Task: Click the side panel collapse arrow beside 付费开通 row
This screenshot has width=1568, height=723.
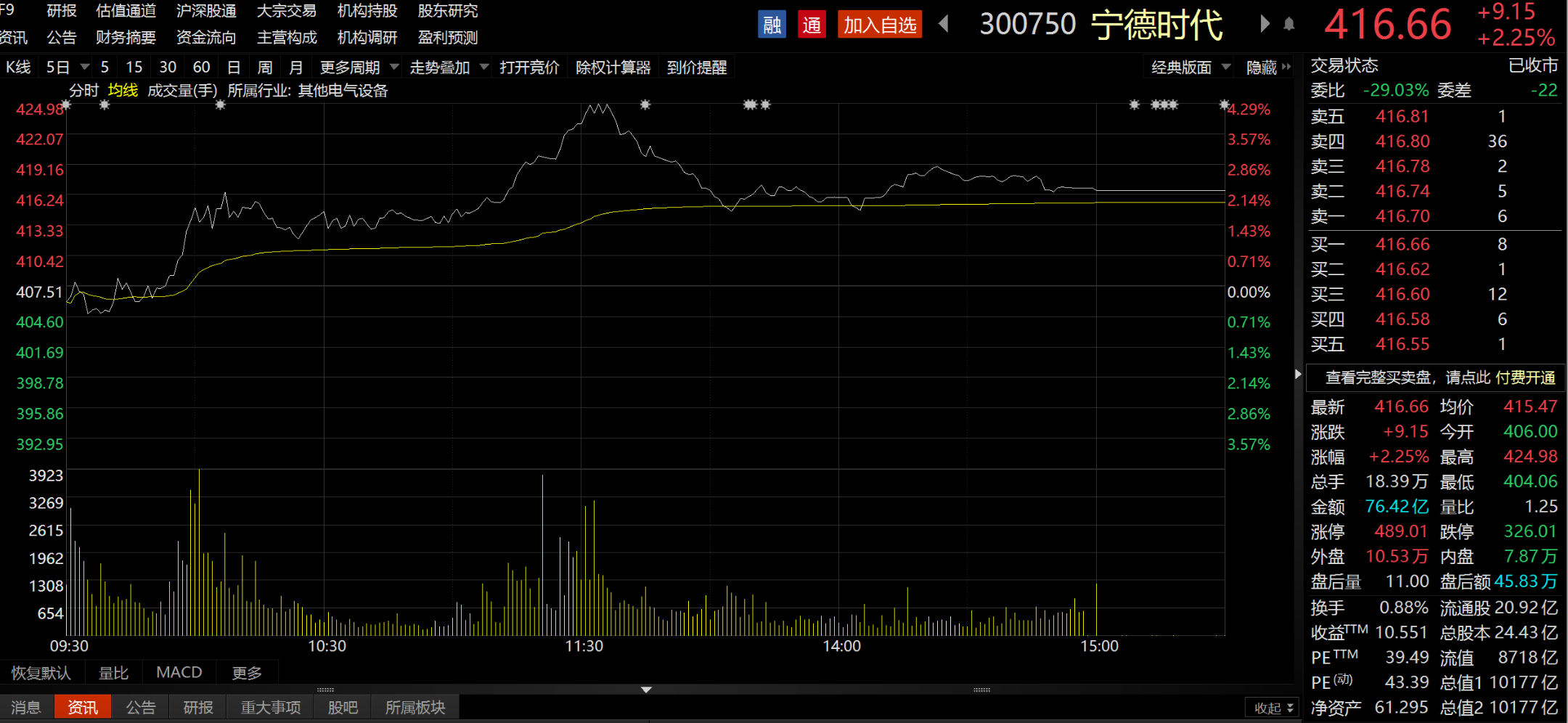Action: tap(1298, 375)
